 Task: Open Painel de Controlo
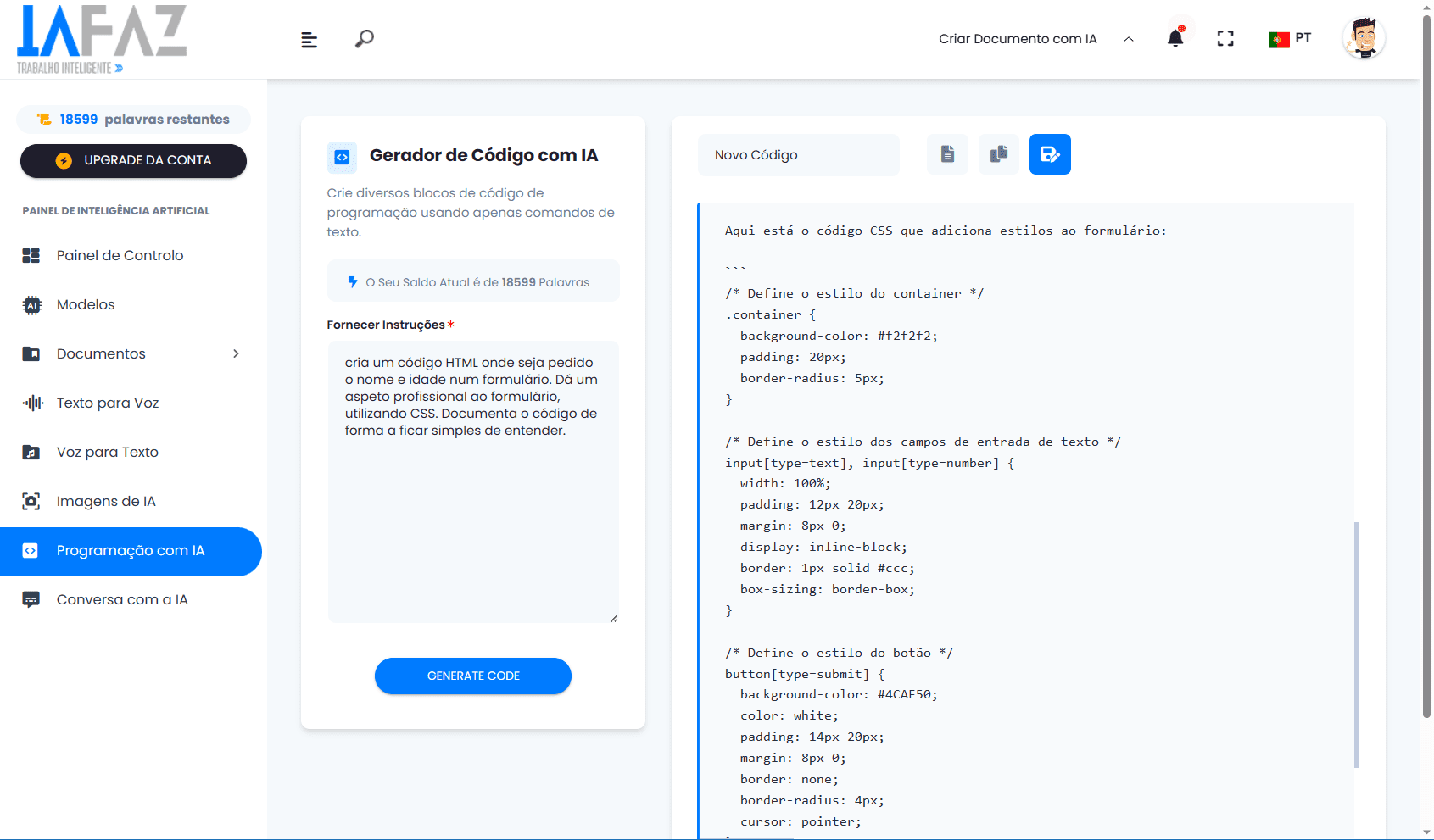click(120, 255)
